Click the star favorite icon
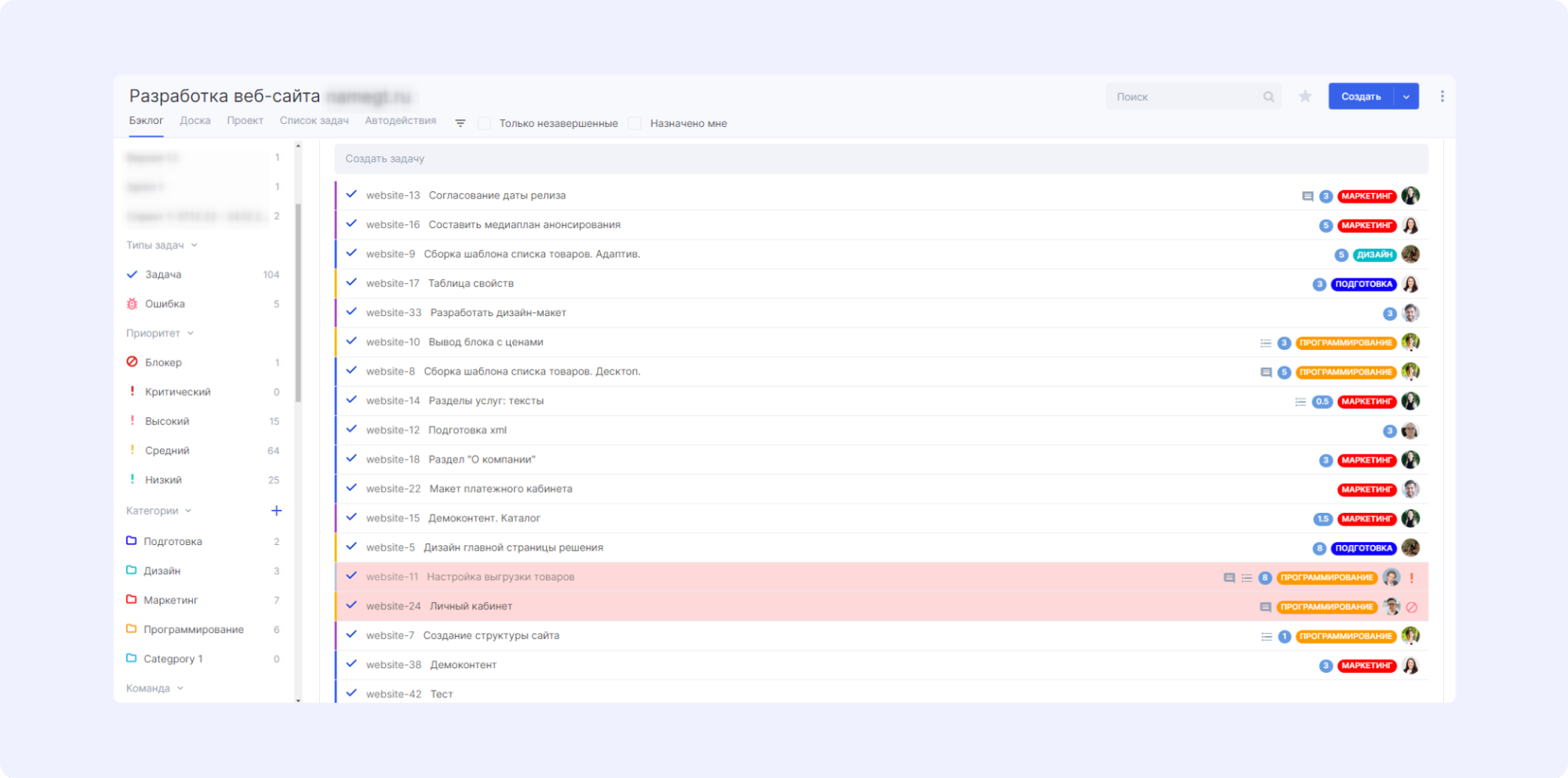 [1305, 96]
